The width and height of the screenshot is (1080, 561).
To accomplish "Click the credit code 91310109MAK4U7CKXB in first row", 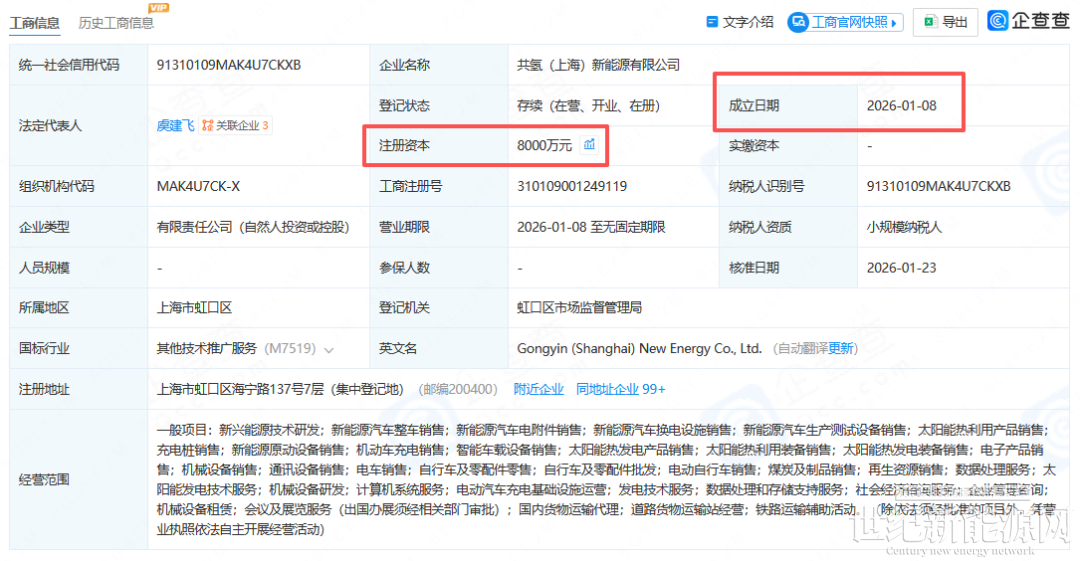I will [x=229, y=65].
